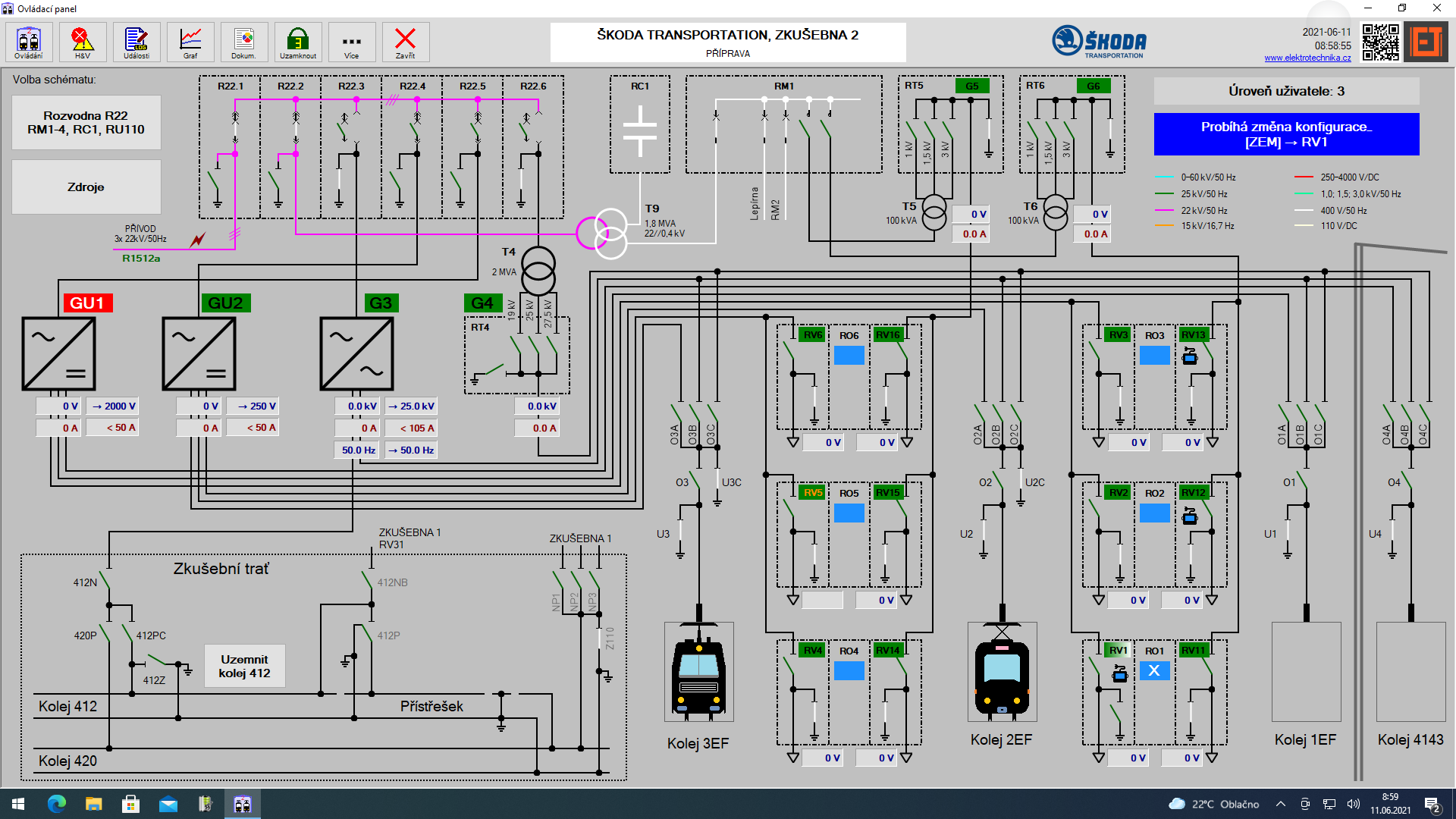1456x819 pixels.
Task: Click the G3 current limit < 105 A field
Action: (410, 428)
